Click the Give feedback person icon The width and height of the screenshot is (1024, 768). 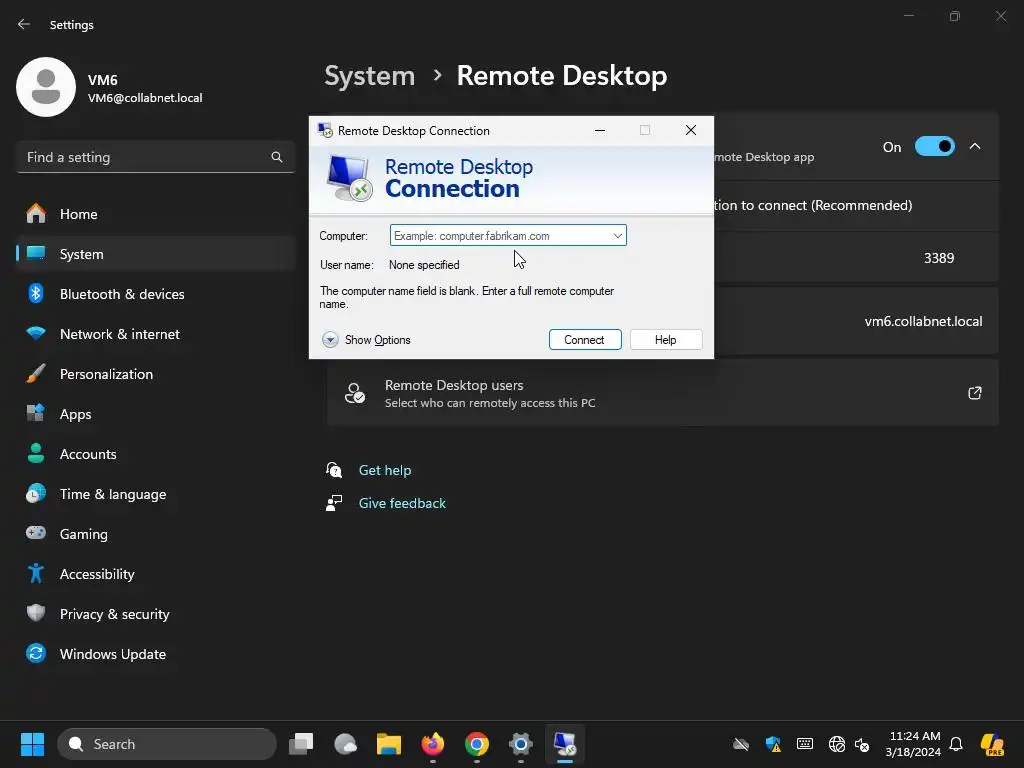click(x=334, y=503)
